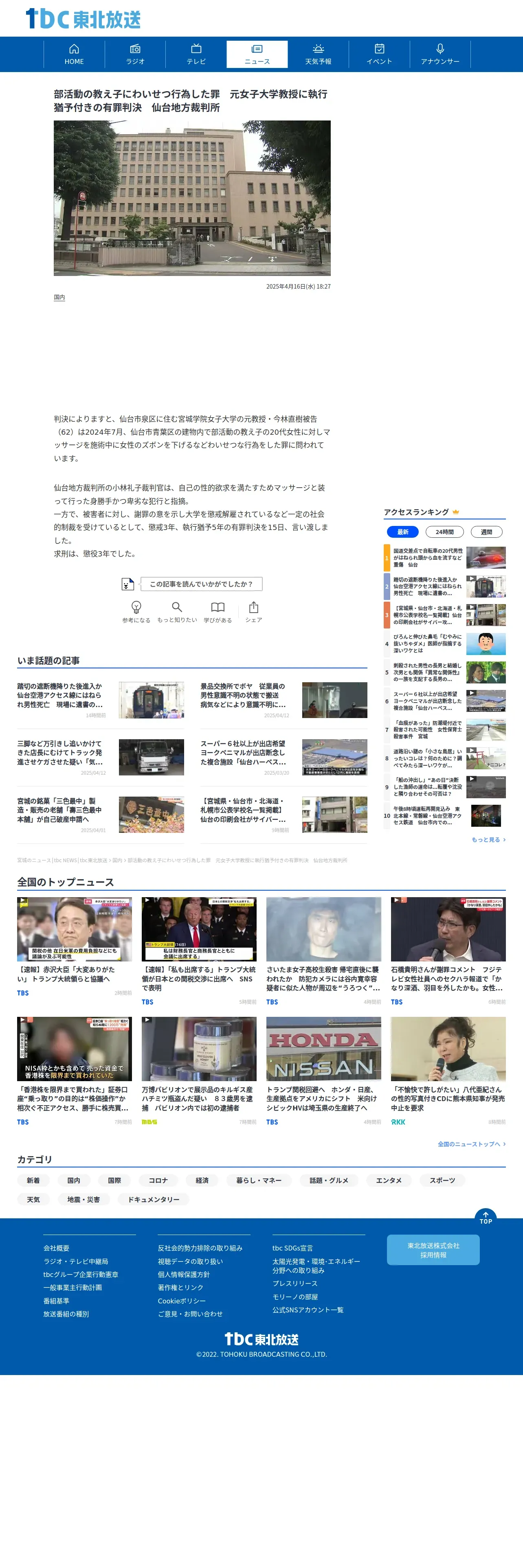523x1568 pixels.
Task: Click the もっと知りたい magnifier icon
Action: pyautogui.click(x=176, y=607)
